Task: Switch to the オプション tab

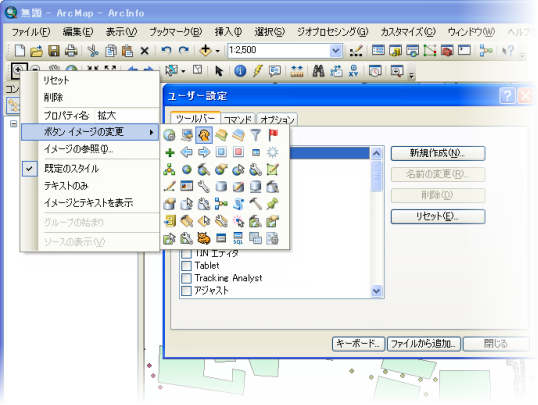Action: pos(277,119)
